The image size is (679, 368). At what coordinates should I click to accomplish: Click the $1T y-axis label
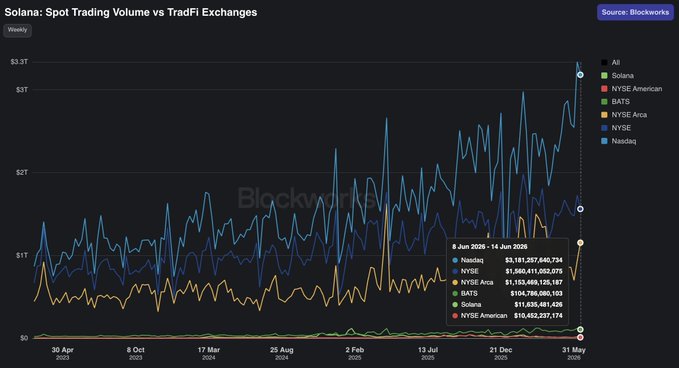click(x=22, y=255)
